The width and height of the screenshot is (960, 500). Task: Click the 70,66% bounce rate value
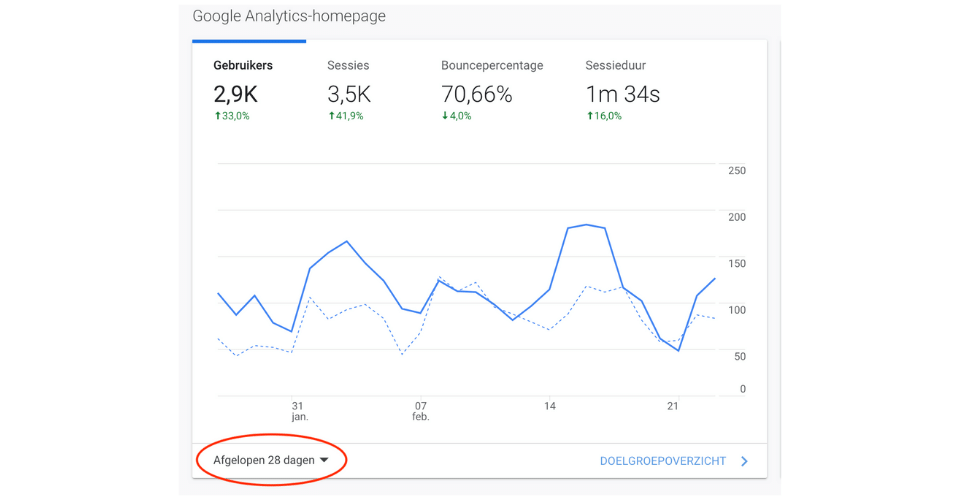coord(476,94)
